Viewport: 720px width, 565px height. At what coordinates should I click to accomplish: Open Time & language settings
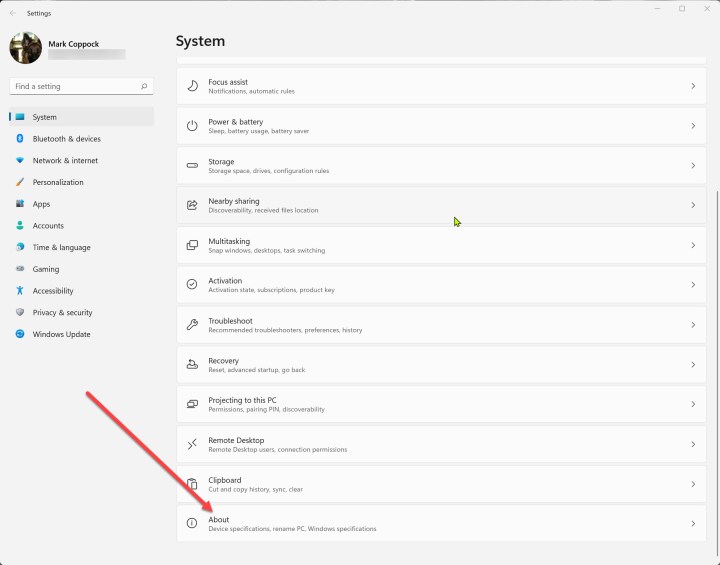pos(61,247)
